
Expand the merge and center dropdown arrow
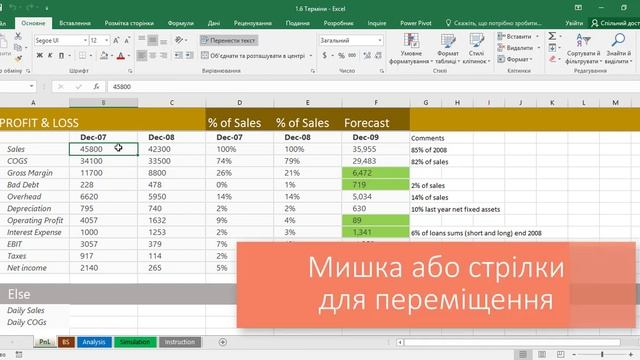(x=311, y=56)
